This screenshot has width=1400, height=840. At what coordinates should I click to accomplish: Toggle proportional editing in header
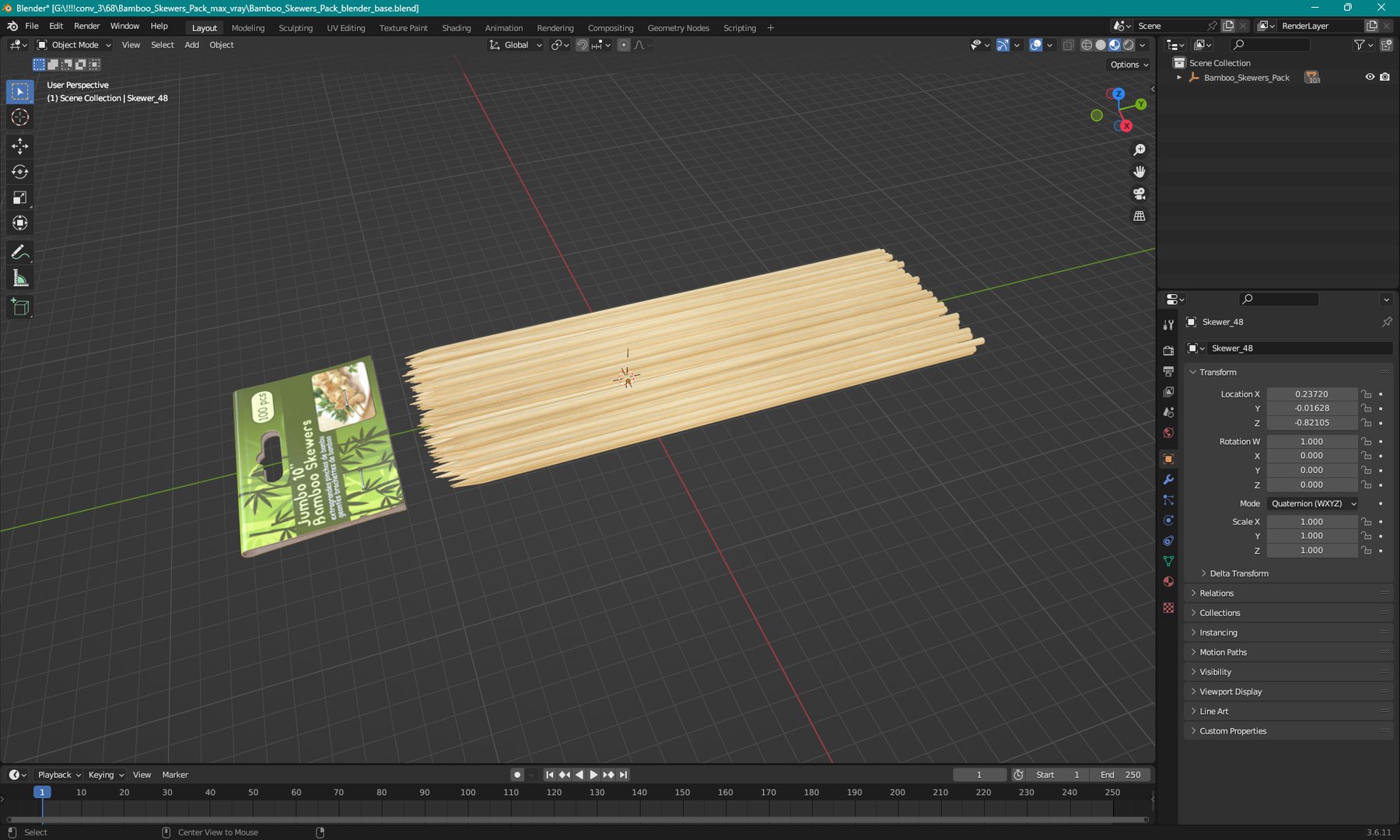point(624,45)
